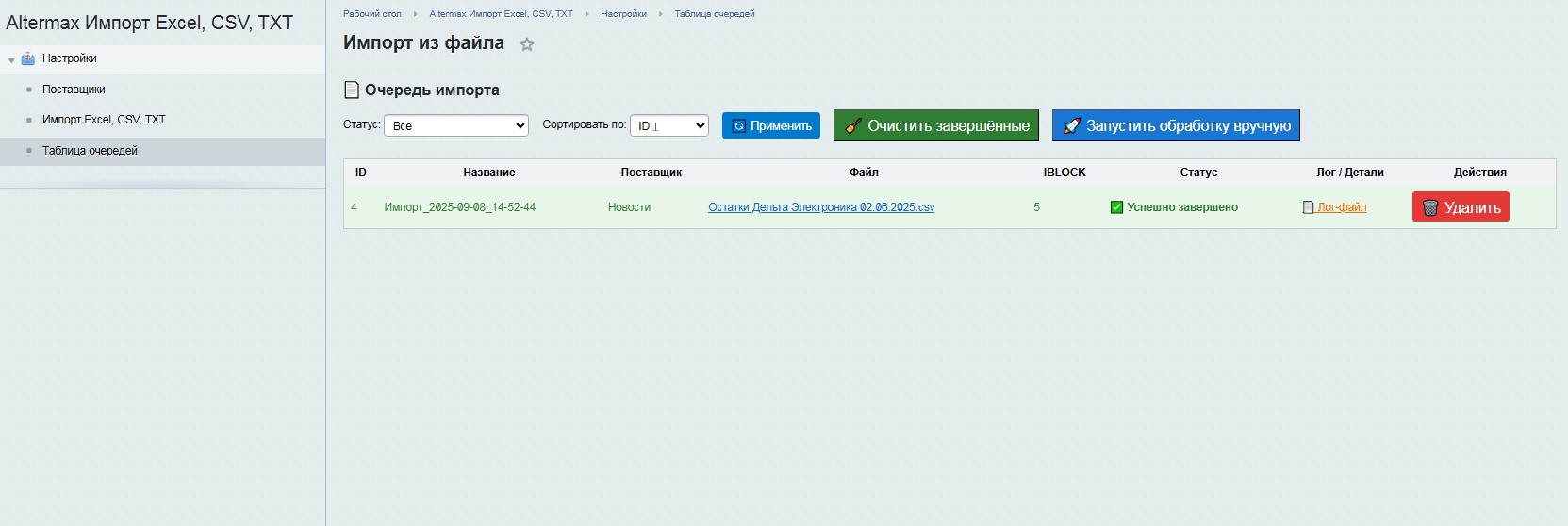Click the Настройки icon in the sidebar
Image resolution: width=1568 pixels, height=526 pixels.
(28, 58)
